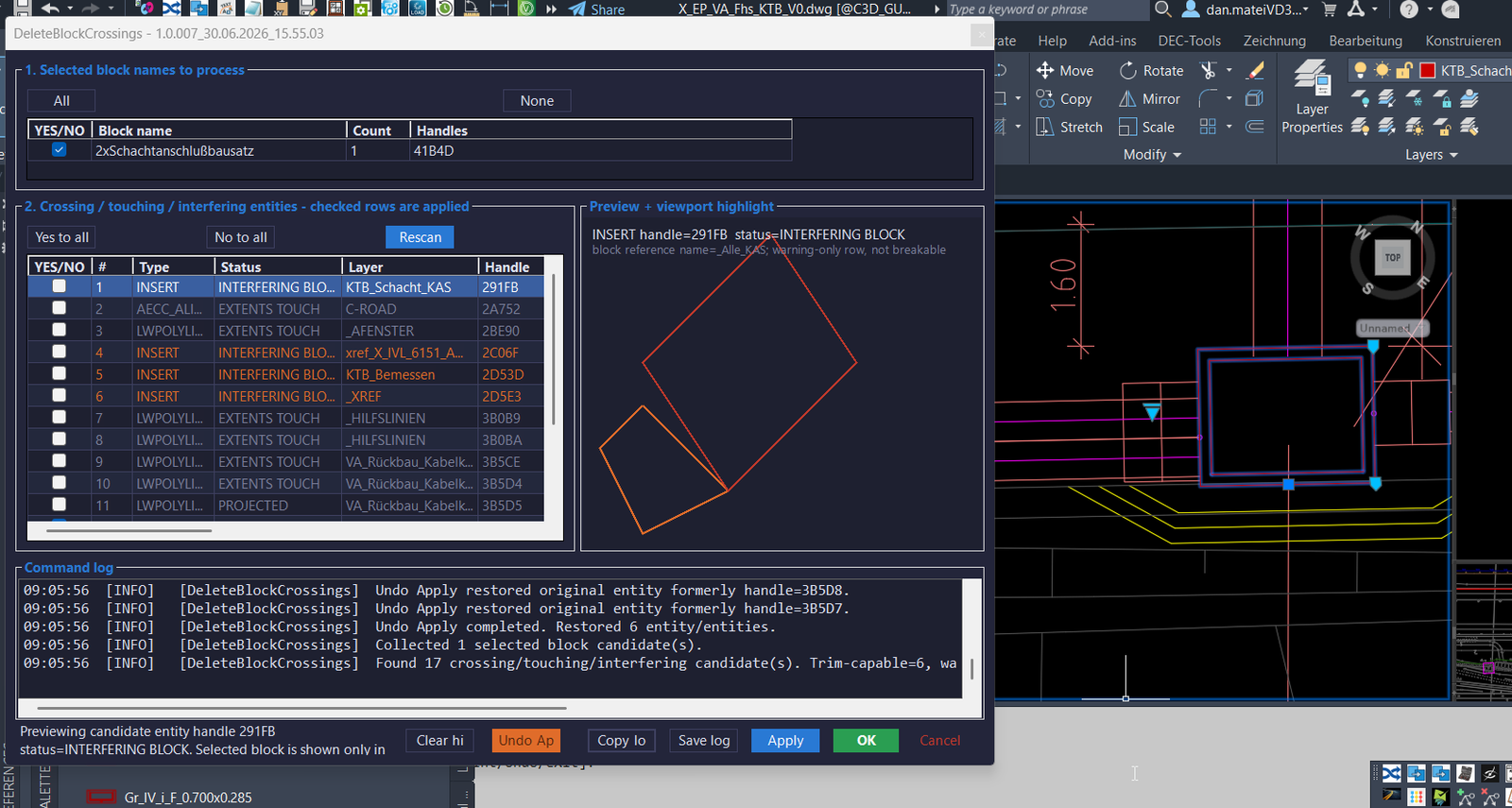Click the orange Undo Ap button
The height and width of the screenshot is (808, 1512).
point(526,741)
